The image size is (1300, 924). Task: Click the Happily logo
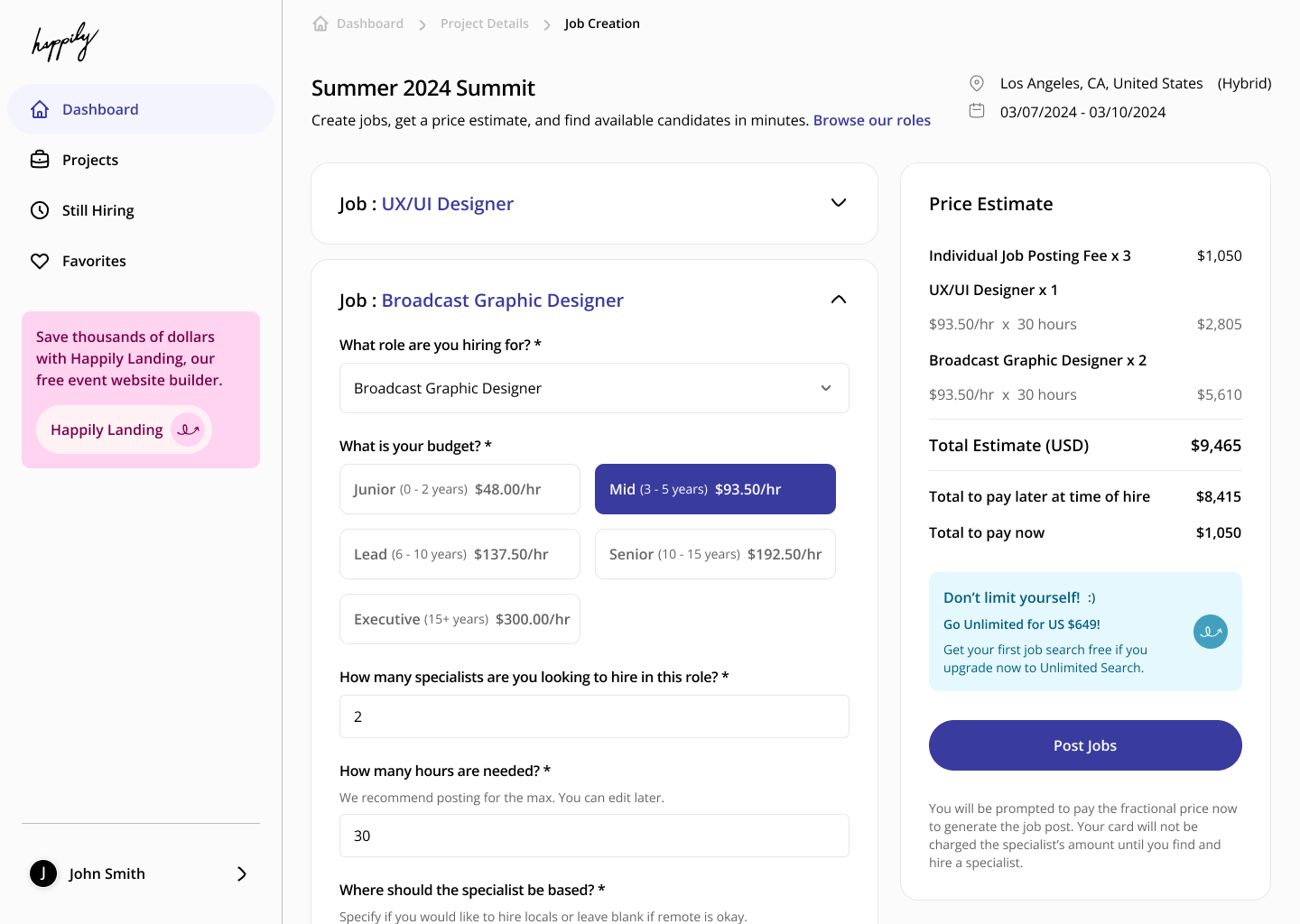click(x=65, y=42)
